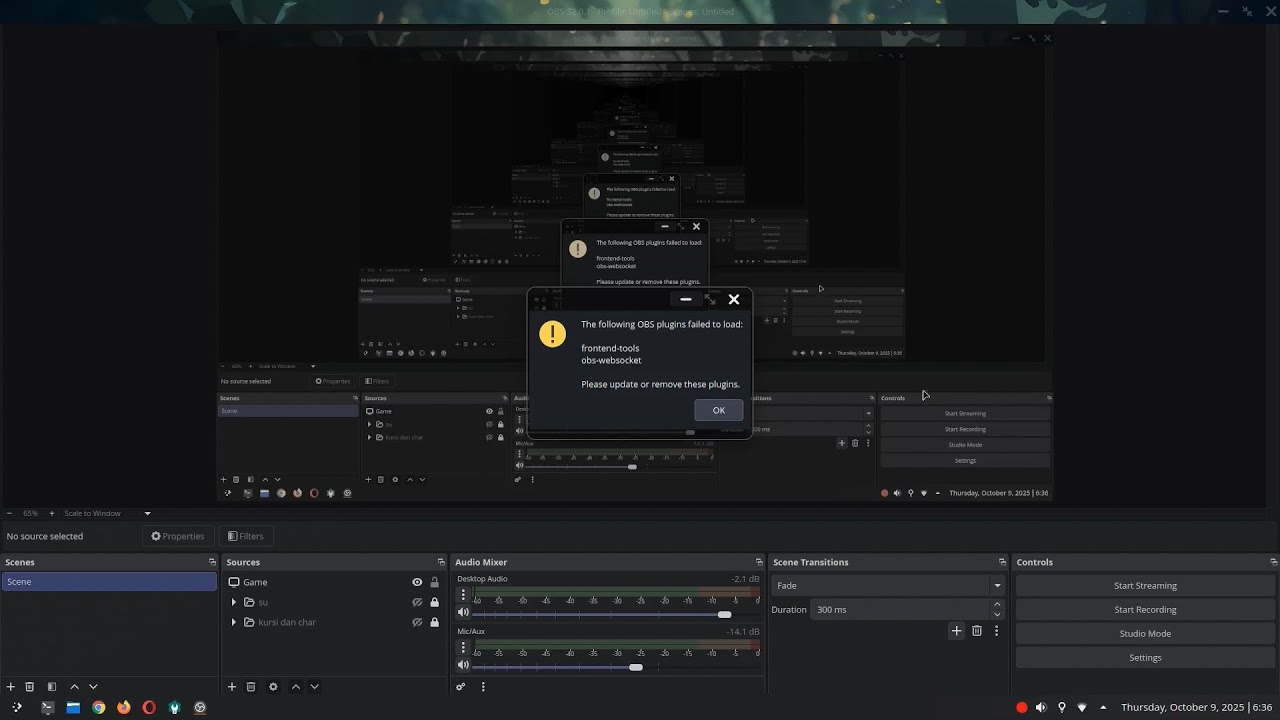Lock the Game source
The image size is (1280, 720).
(x=434, y=582)
